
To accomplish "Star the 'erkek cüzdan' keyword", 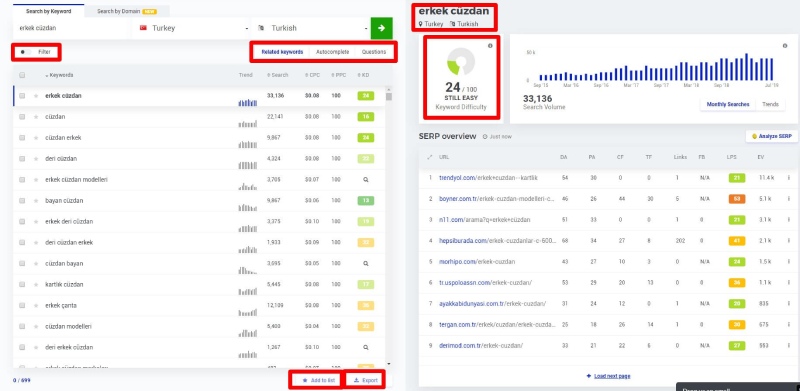I will 36,96.
